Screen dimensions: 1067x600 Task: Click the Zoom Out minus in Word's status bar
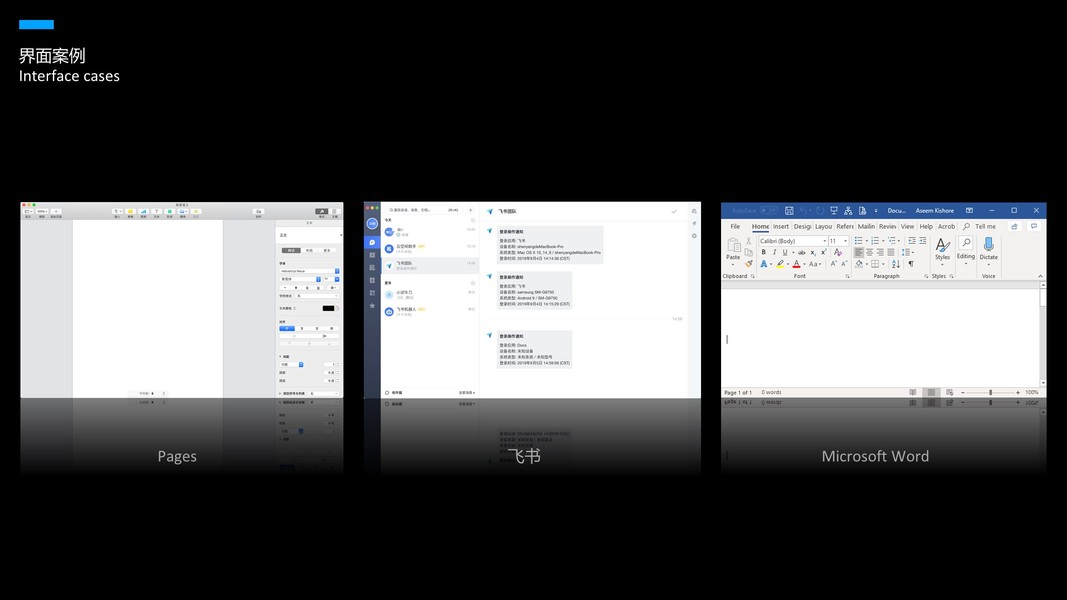coord(962,393)
